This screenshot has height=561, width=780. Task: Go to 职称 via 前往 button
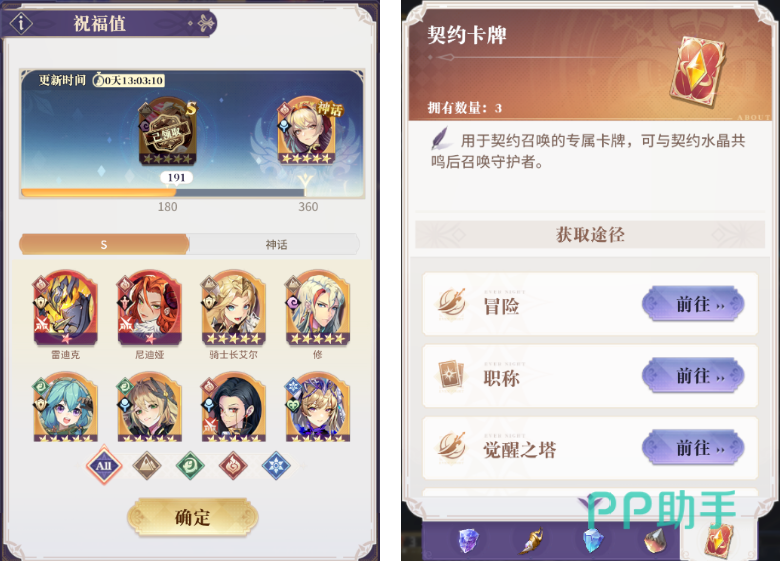click(693, 375)
